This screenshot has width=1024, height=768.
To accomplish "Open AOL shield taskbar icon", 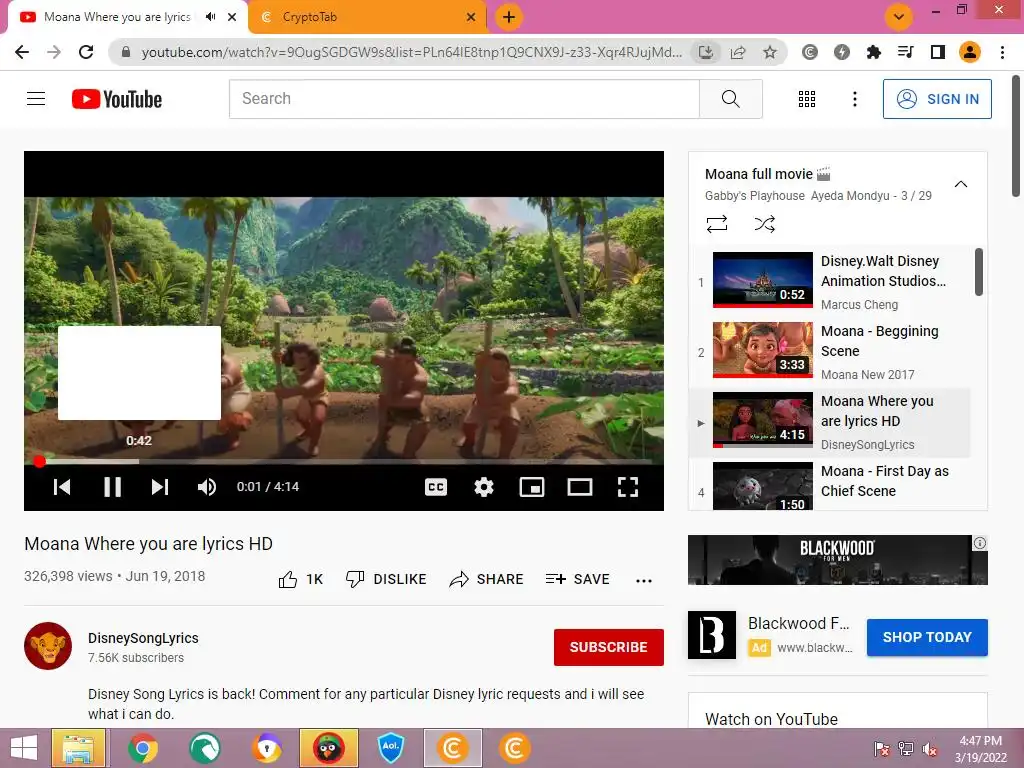I will coord(391,748).
